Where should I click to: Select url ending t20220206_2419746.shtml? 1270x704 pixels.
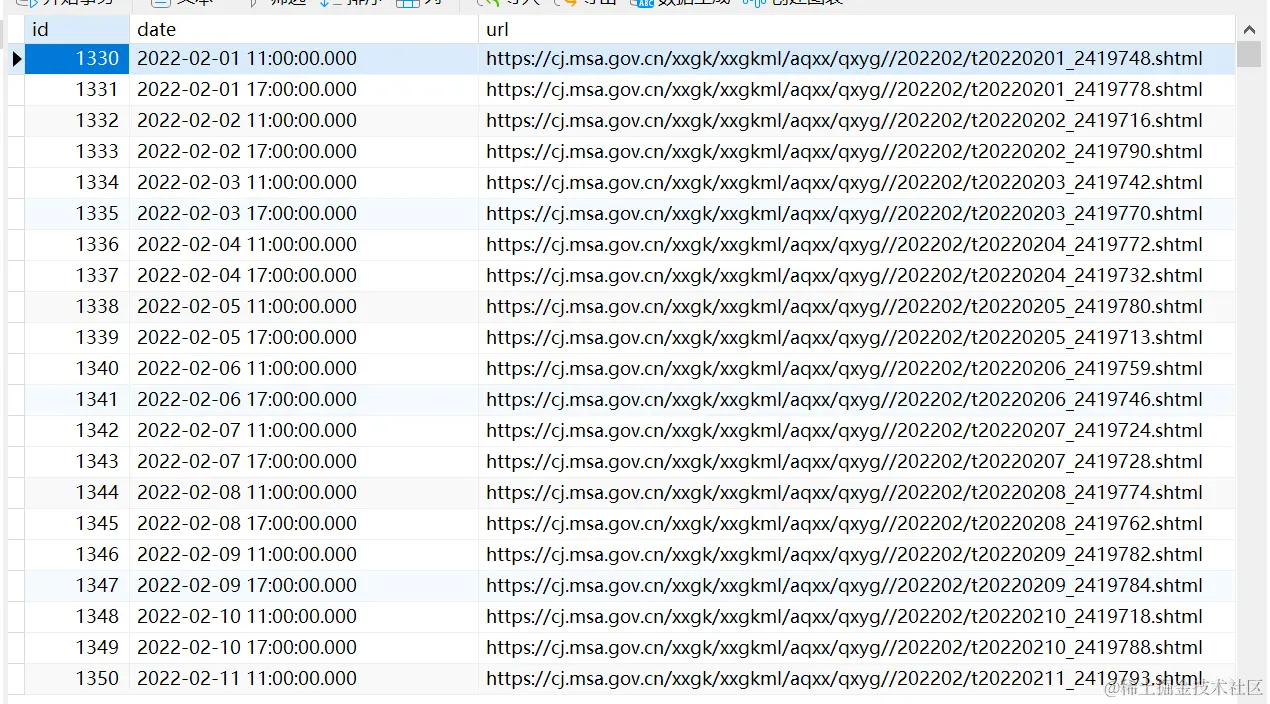pyautogui.click(x=857, y=400)
